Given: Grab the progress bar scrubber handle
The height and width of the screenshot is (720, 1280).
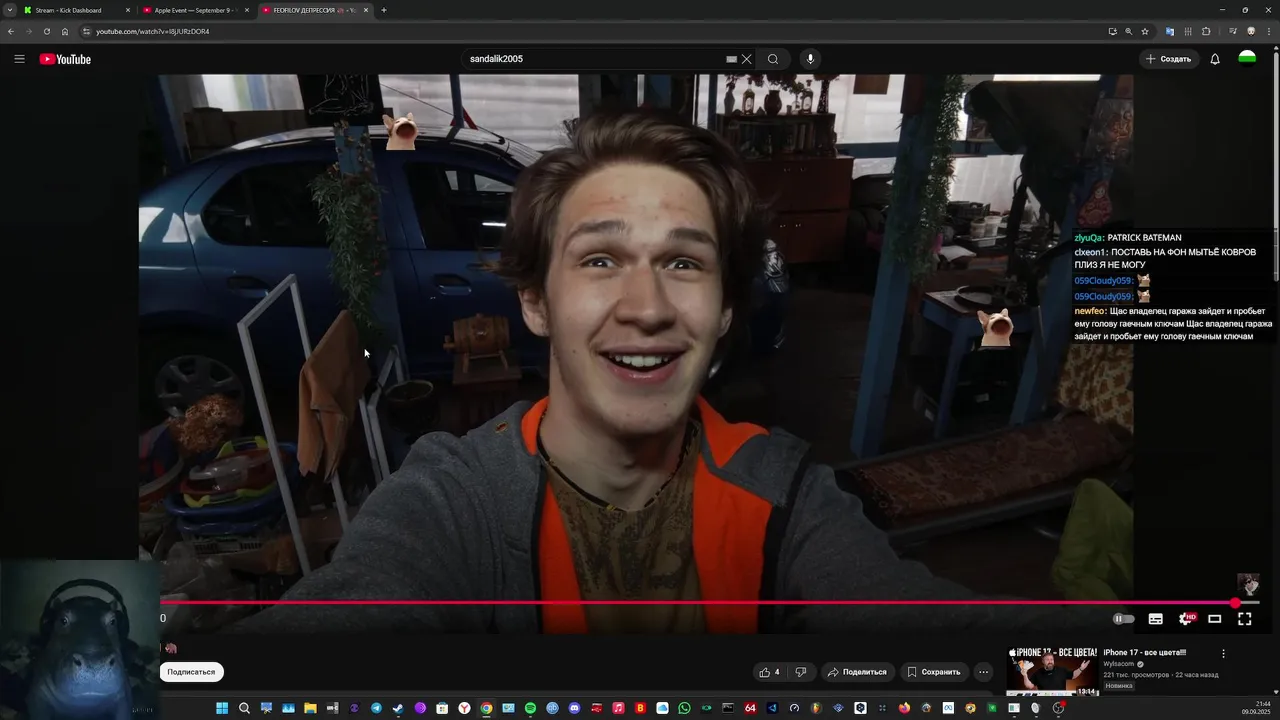Looking at the screenshot, I should coord(1236,603).
